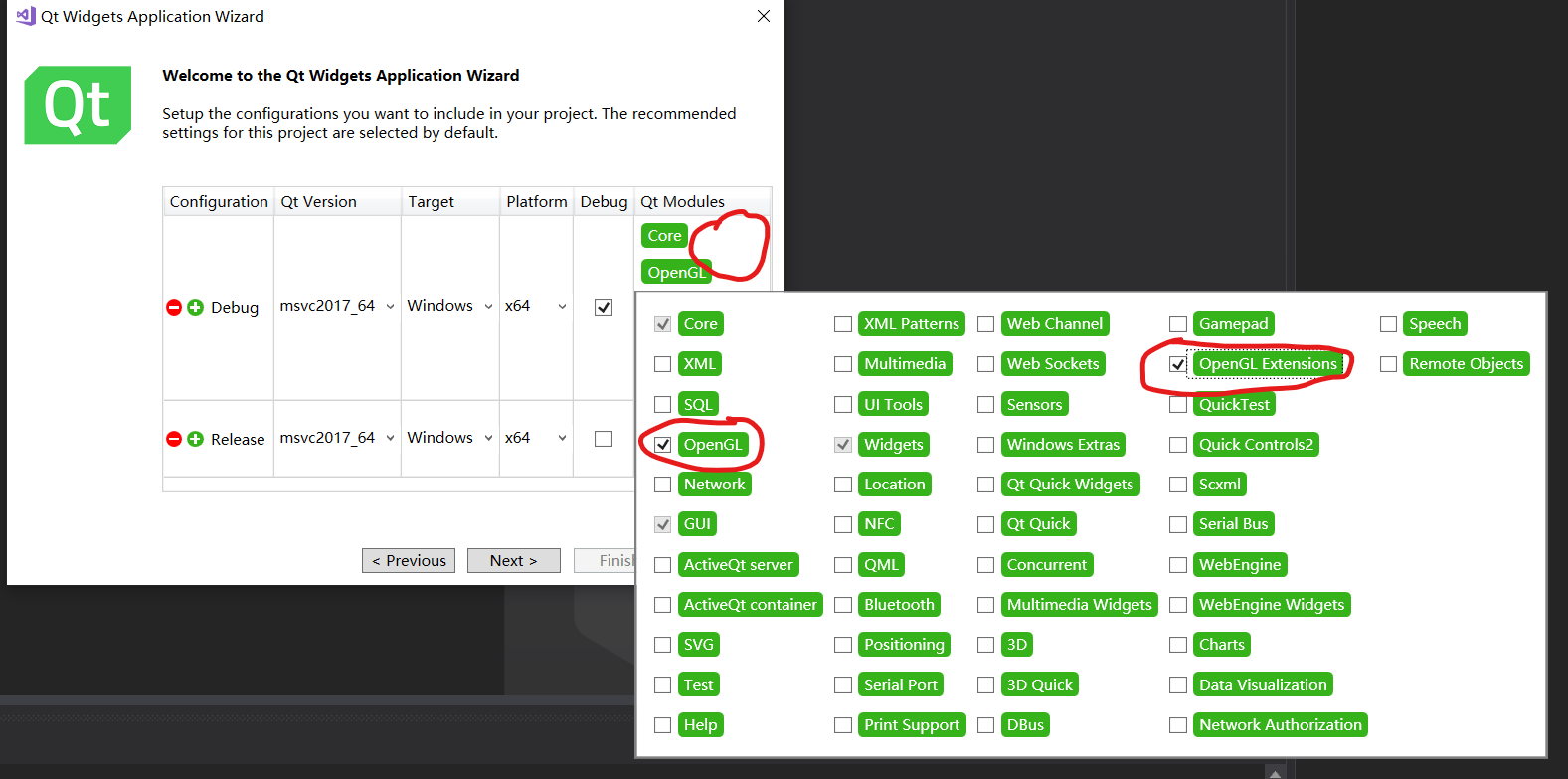1568x779 pixels.
Task: Check the Multimedia checkbox, not Multimedia Widgets
Action: (x=843, y=364)
